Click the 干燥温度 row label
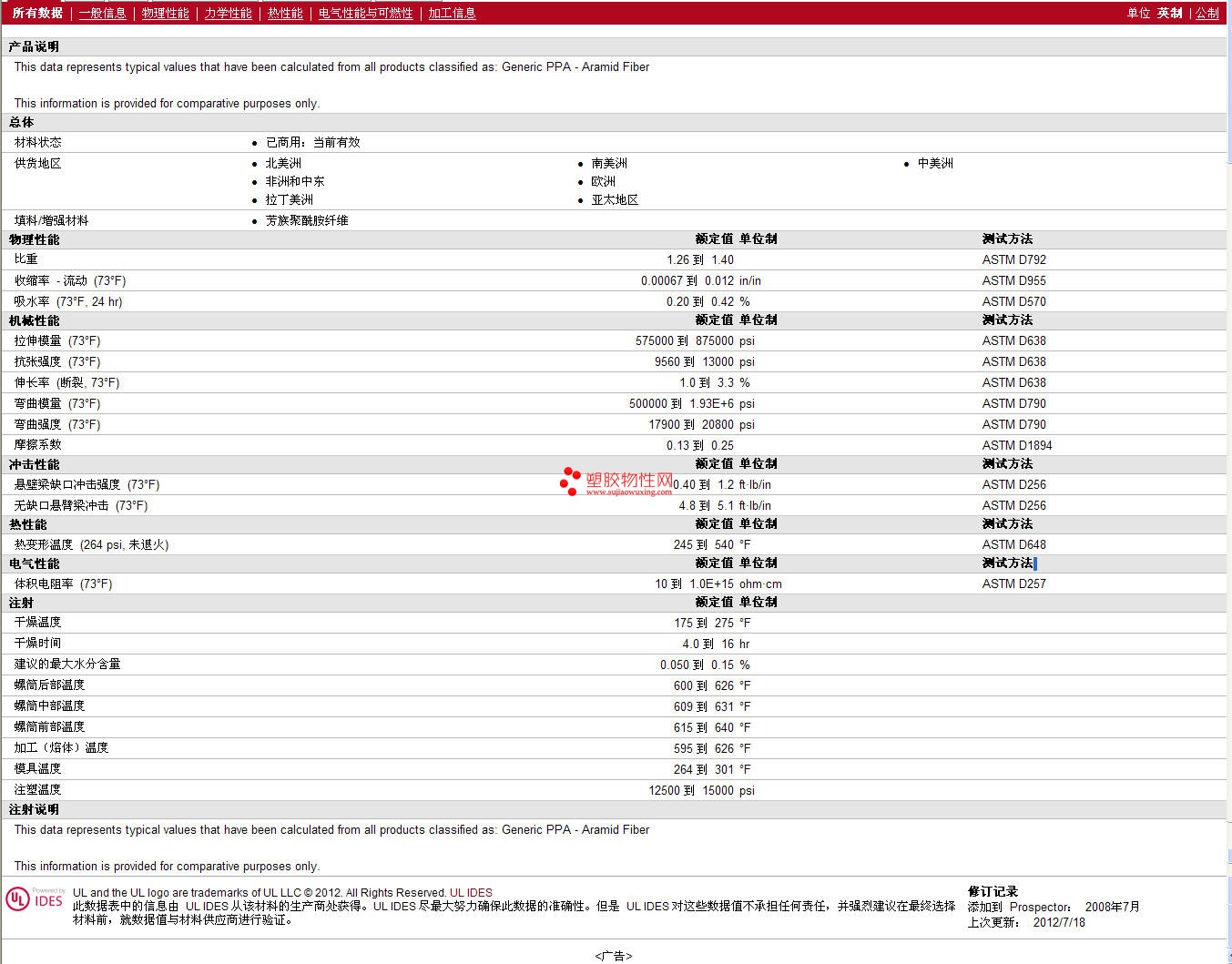Screen dimensions: 1232x964 tap(38, 623)
